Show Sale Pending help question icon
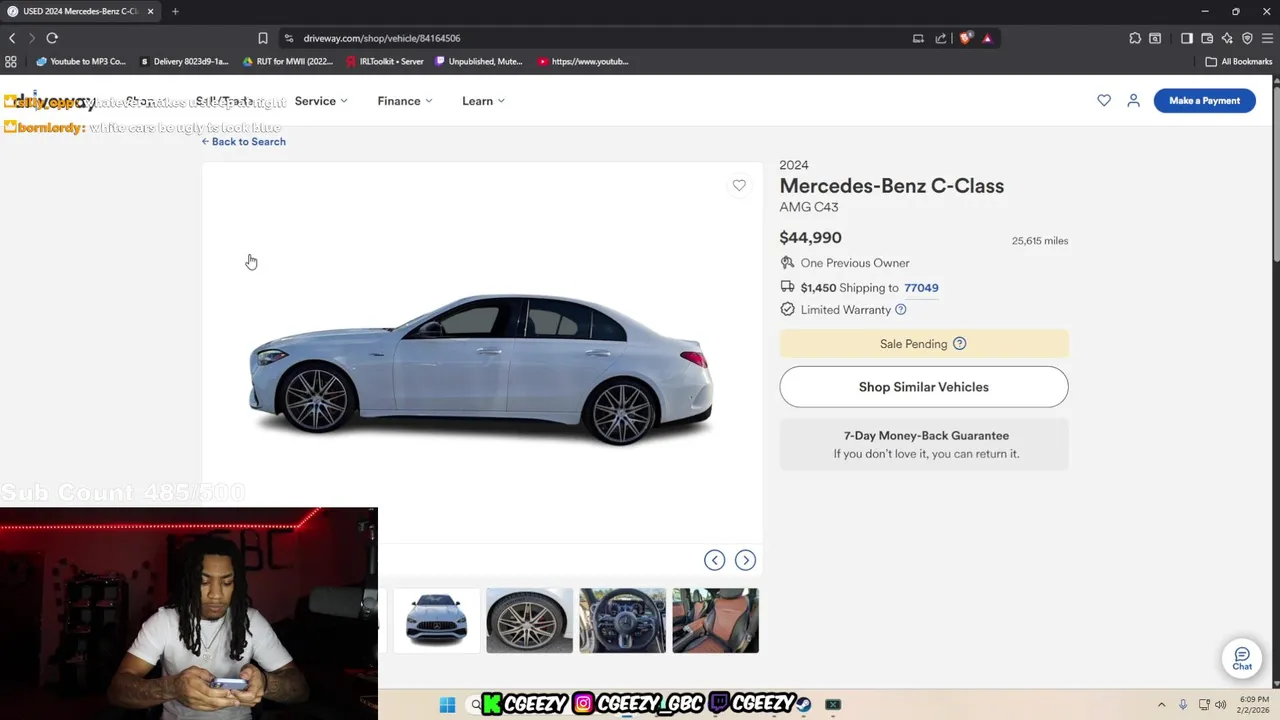The height and width of the screenshot is (720, 1280). (959, 344)
